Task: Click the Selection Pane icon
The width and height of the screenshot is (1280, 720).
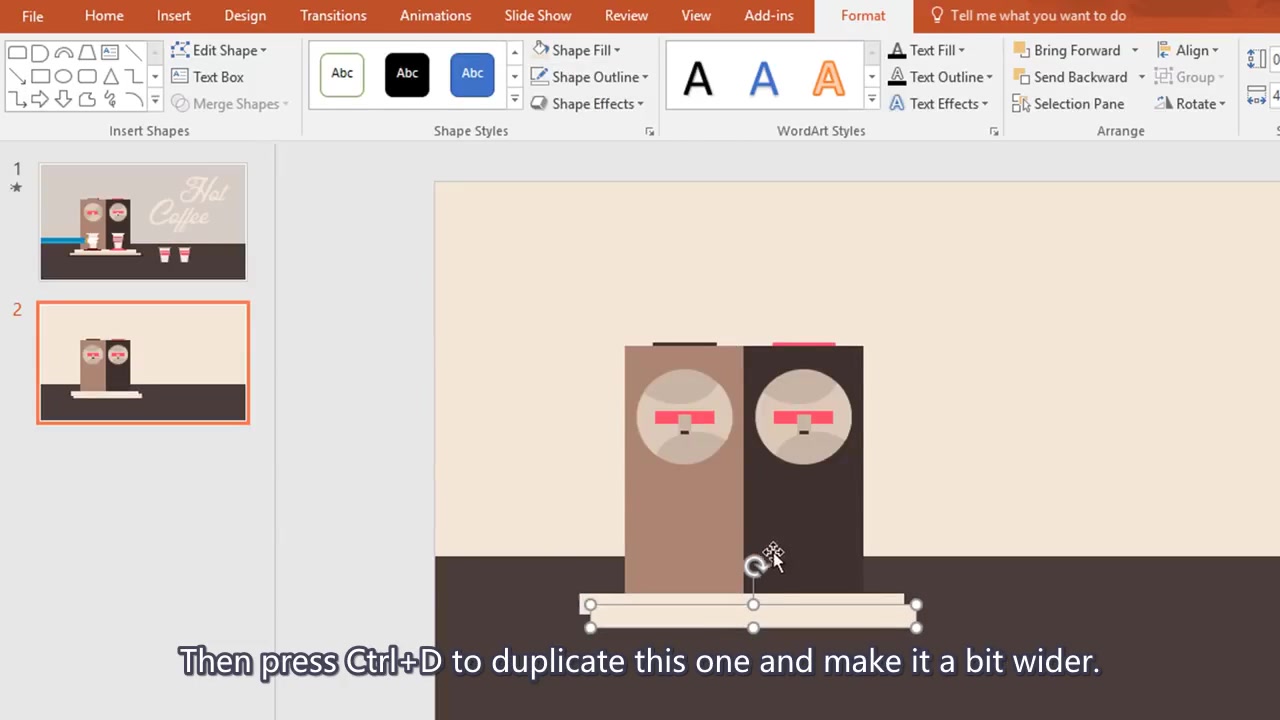Action: (x=1021, y=103)
